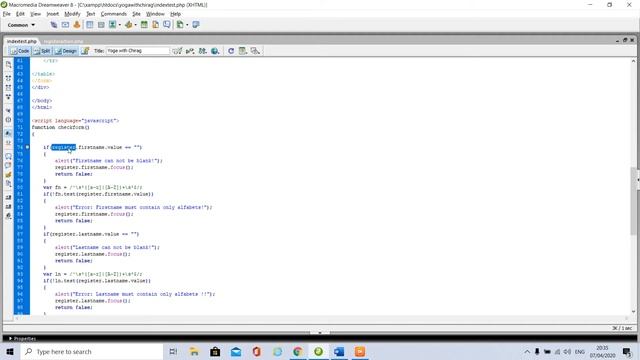
Task: Click the View Options icon
Action: coord(243,51)
